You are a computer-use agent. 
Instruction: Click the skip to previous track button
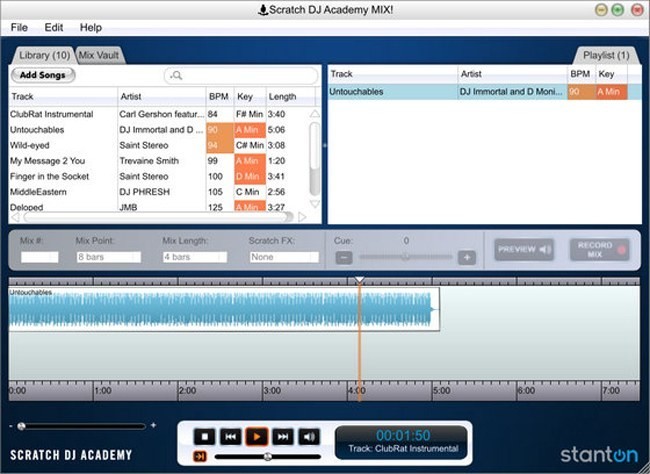(230, 436)
